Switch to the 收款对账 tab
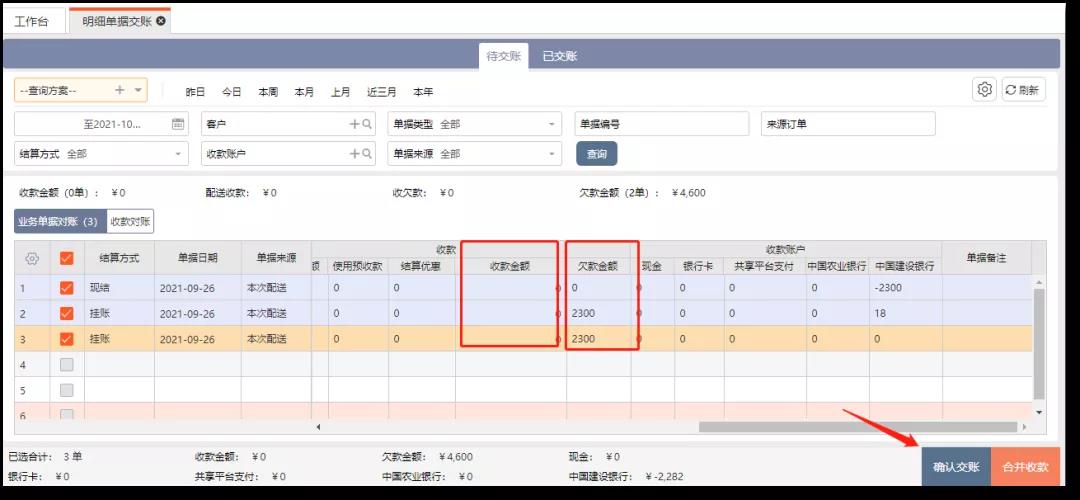This screenshot has width=1080, height=500. pyautogui.click(x=130, y=222)
